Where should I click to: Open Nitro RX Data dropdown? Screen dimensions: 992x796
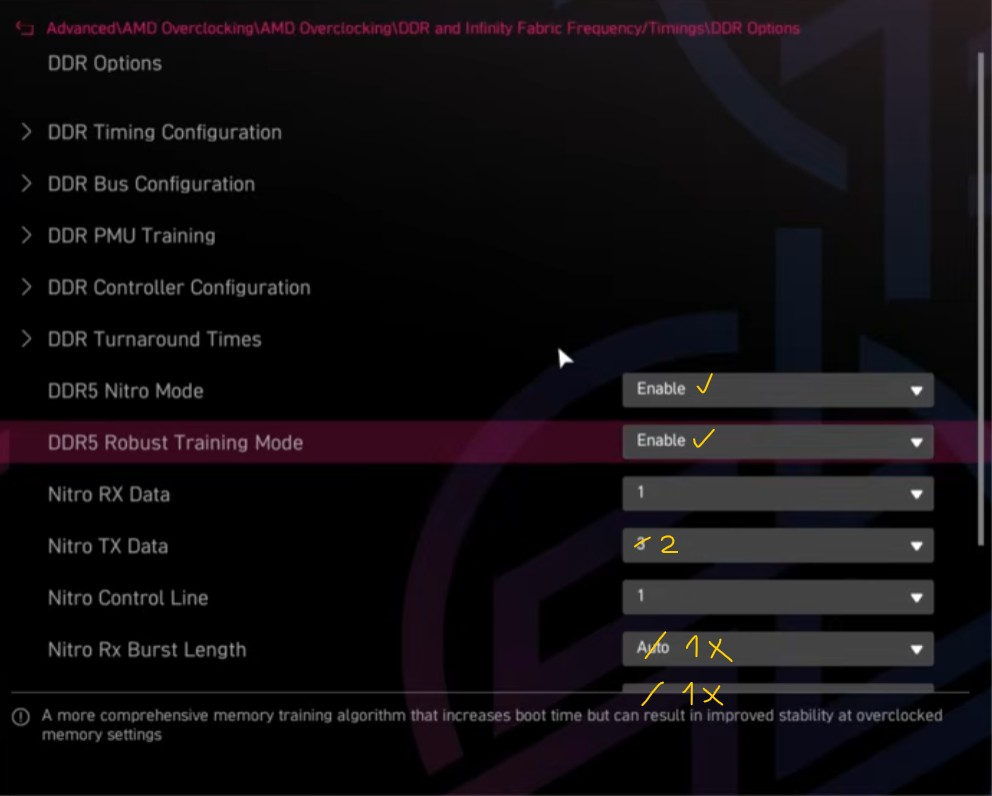(x=778, y=493)
